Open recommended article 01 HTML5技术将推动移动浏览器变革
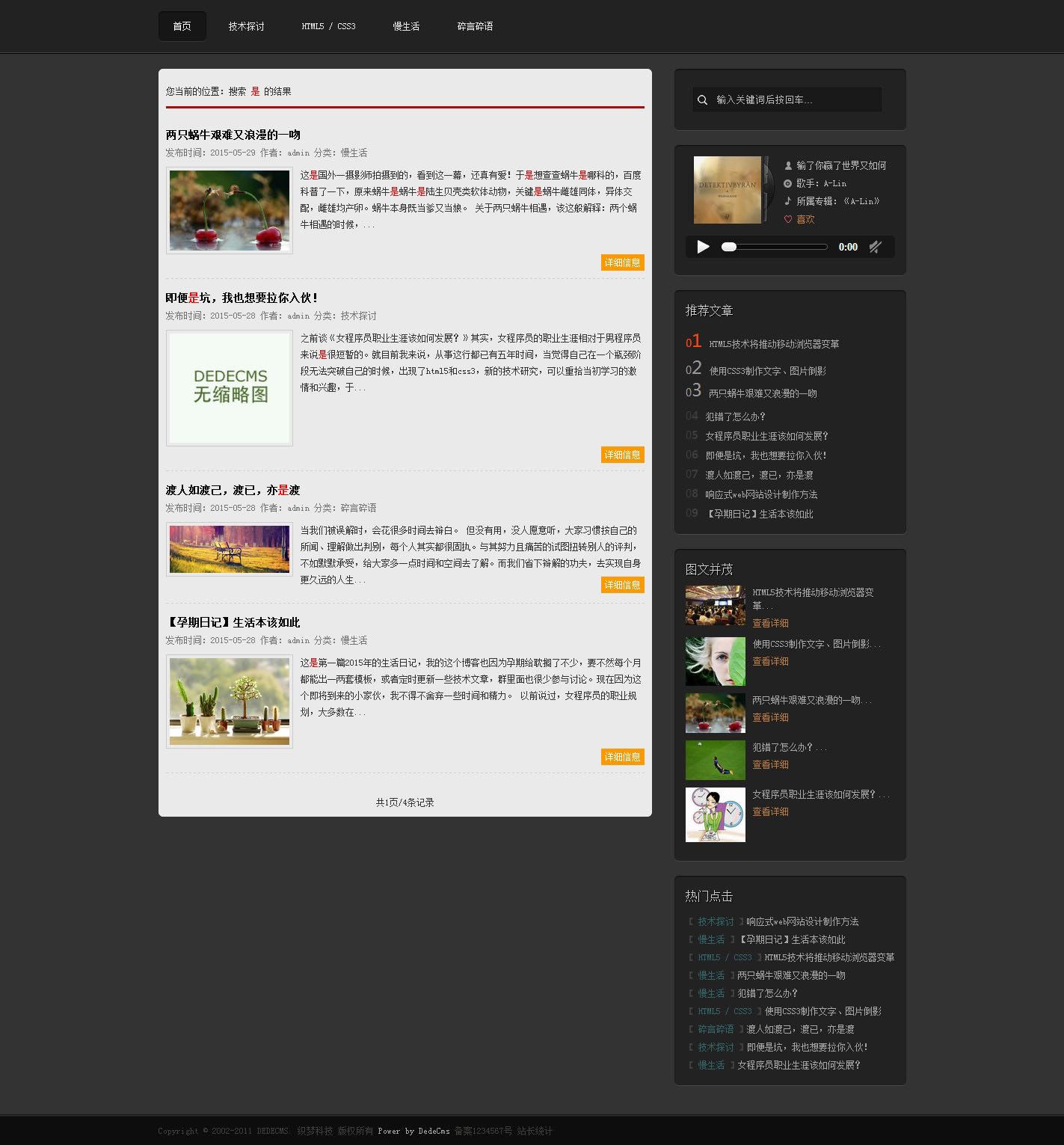The width and height of the screenshot is (1064, 1145). [x=773, y=344]
